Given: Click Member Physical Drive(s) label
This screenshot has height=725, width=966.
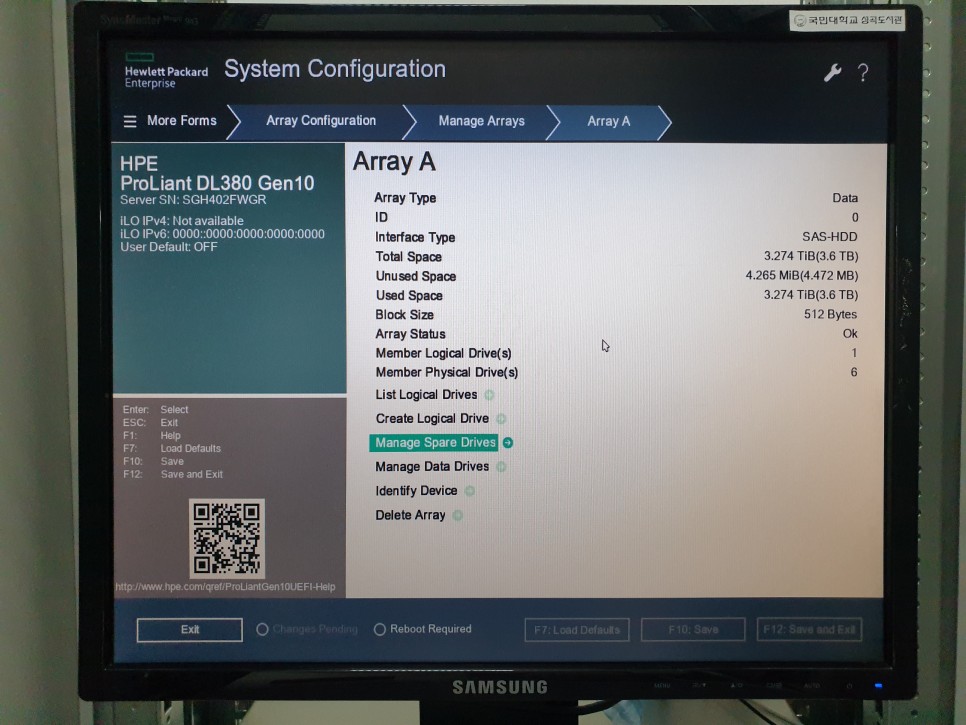Looking at the screenshot, I should [x=447, y=373].
